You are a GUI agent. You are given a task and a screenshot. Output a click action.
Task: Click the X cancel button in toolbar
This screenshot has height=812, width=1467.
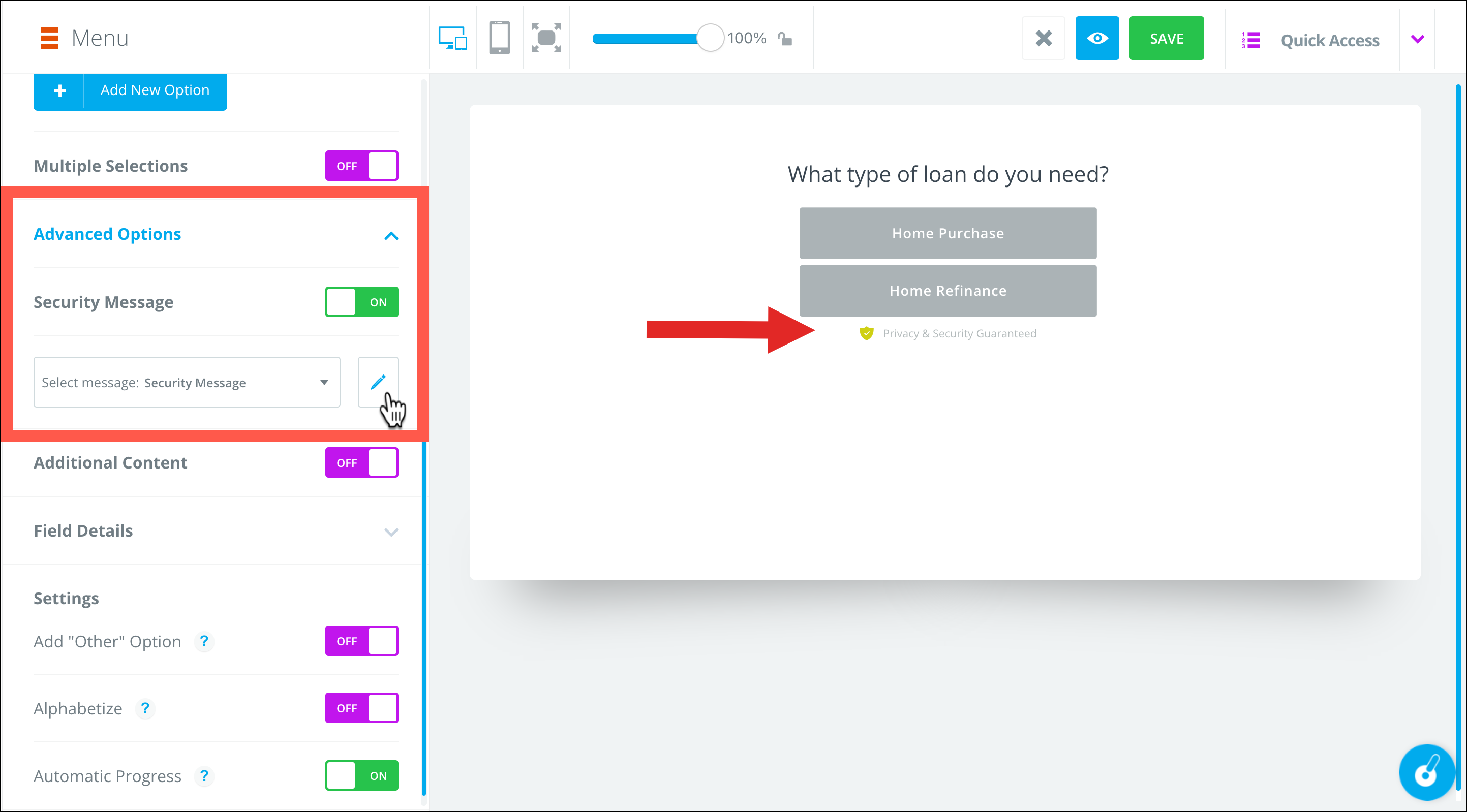coord(1043,38)
